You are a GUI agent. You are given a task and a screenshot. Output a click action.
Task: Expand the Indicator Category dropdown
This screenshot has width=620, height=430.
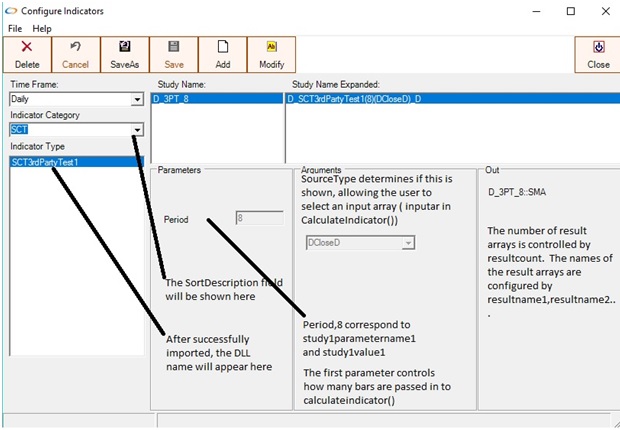coord(137,130)
